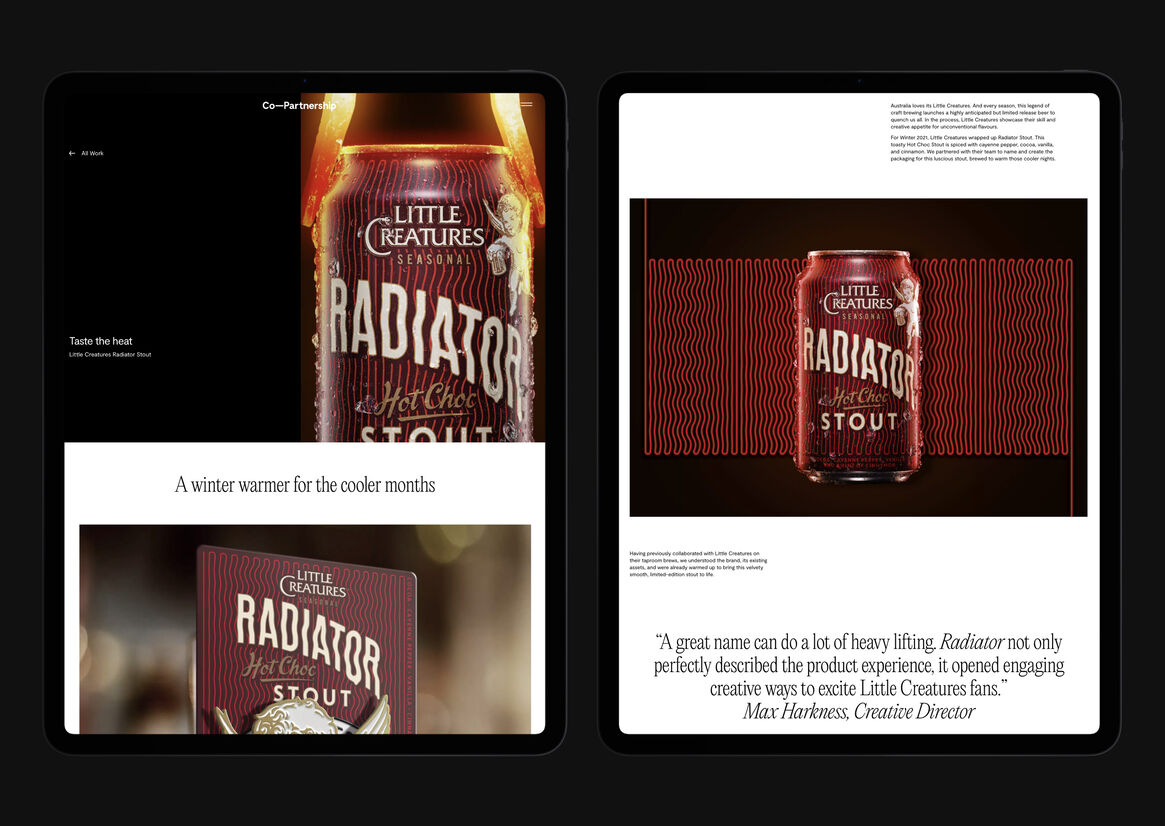Click the A winter warmer heading
This screenshot has width=1165, height=826.
click(x=305, y=485)
